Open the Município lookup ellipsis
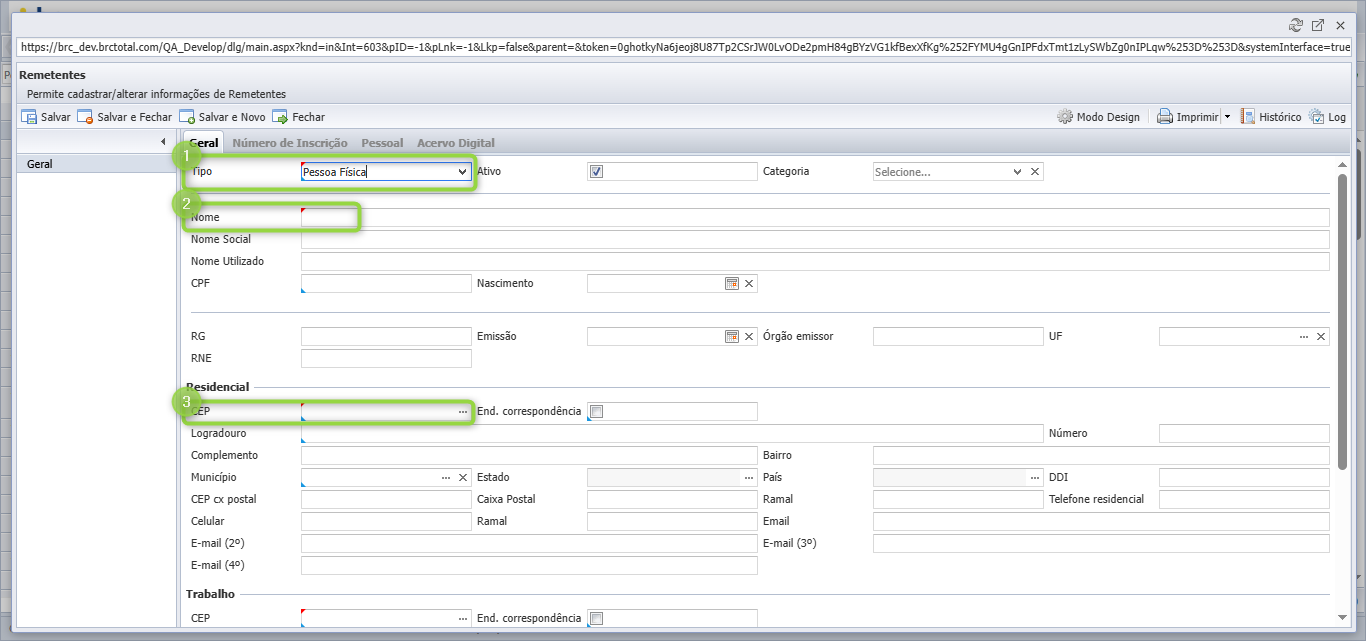 (446, 478)
